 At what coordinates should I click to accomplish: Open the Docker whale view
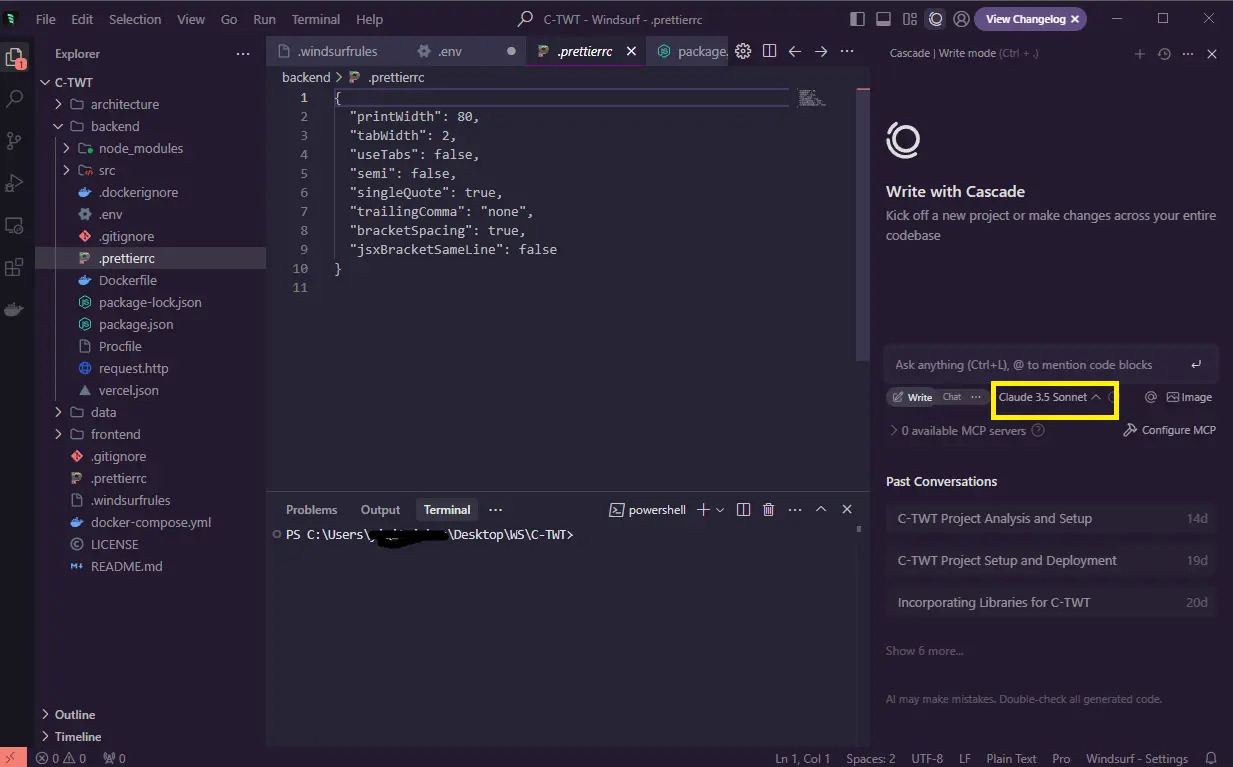pyautogui.click(x=15, y=309)
